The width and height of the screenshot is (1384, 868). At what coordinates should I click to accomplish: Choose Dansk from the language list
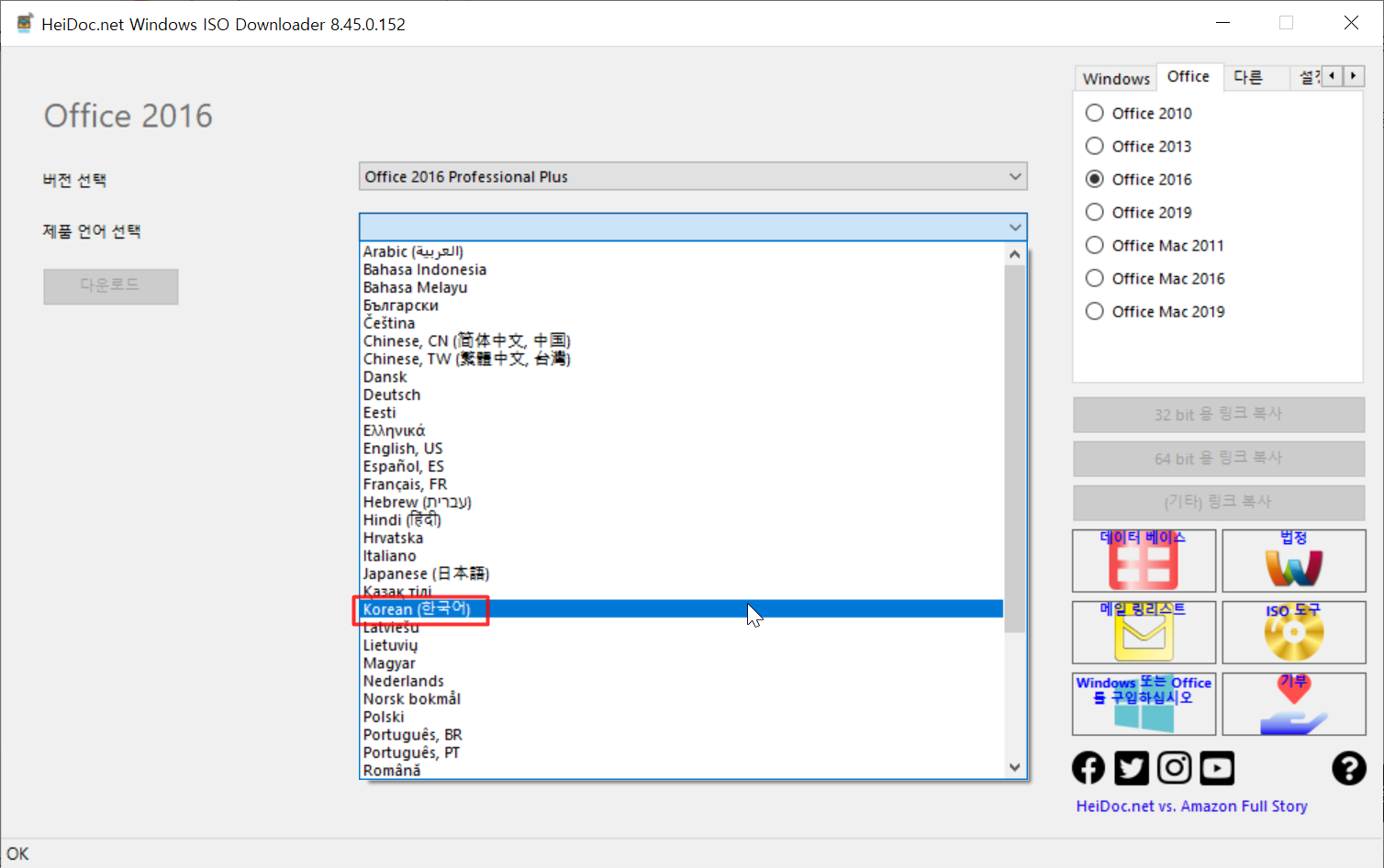click(x=682, y=377)
